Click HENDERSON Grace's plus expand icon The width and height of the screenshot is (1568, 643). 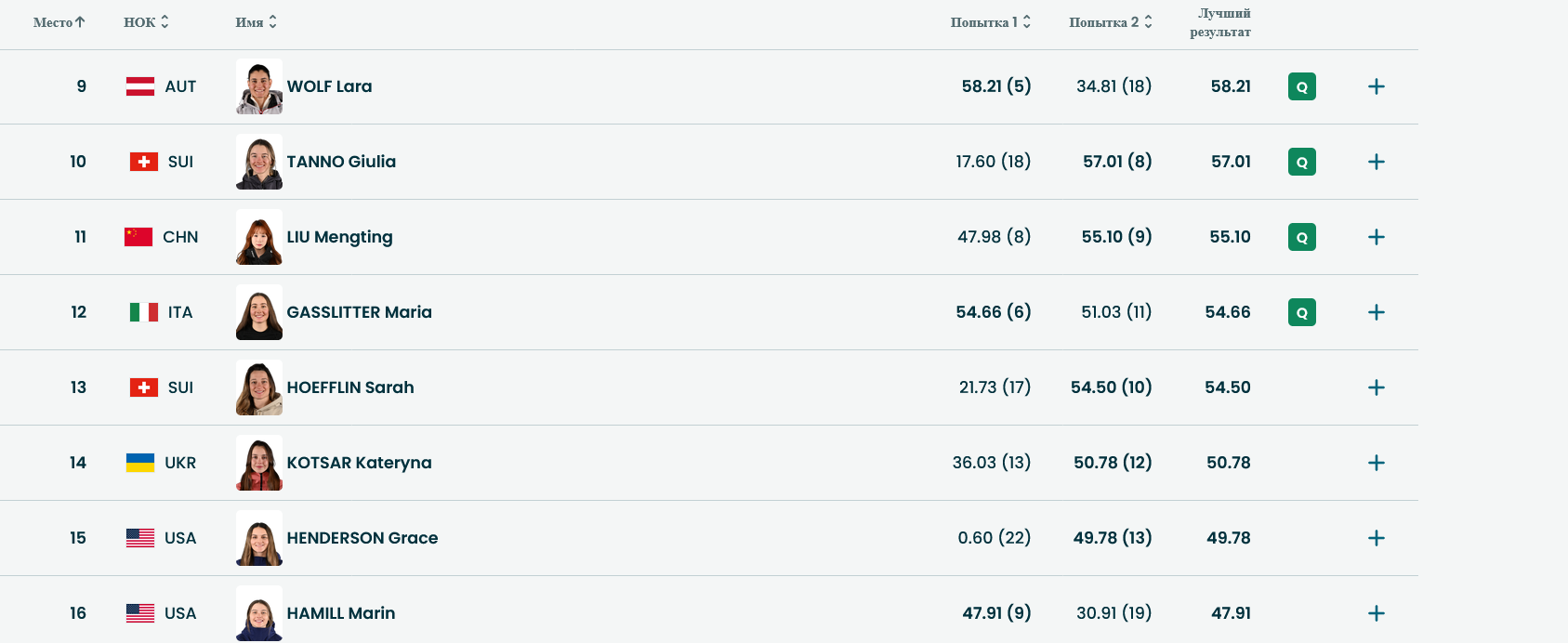(x=1377, y=538)
